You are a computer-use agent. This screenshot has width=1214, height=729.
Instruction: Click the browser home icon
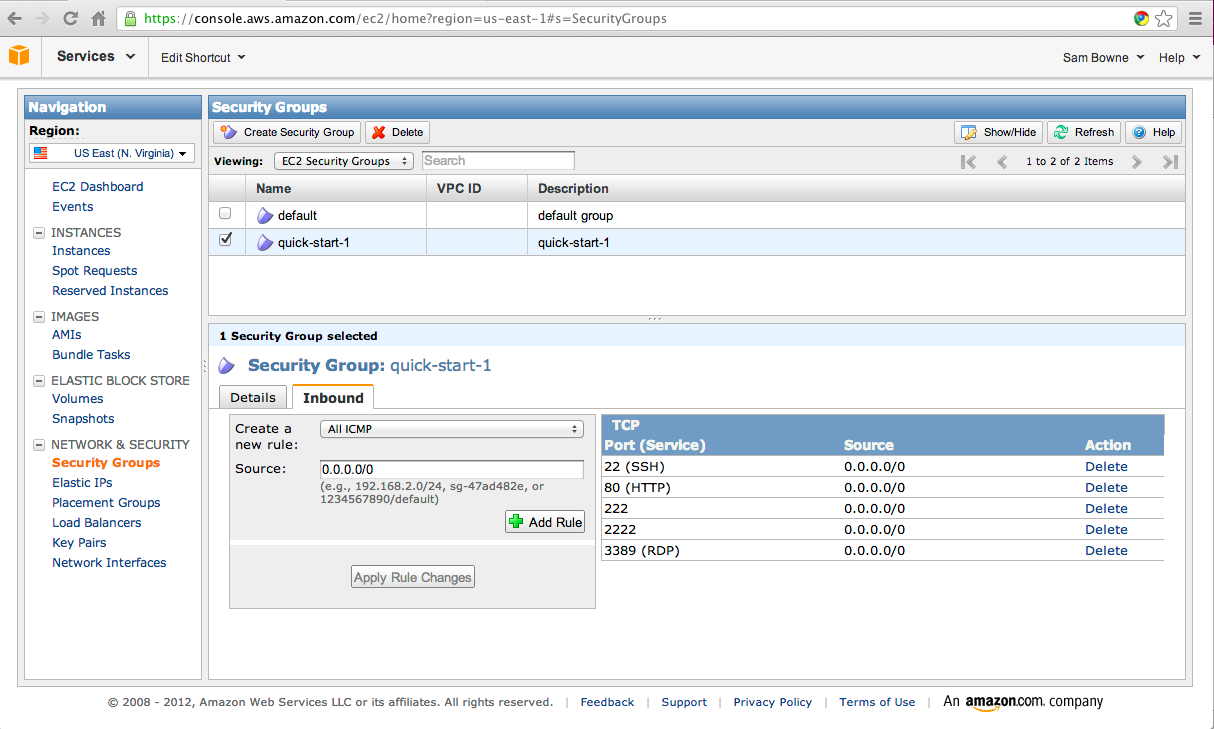(98, 18)
